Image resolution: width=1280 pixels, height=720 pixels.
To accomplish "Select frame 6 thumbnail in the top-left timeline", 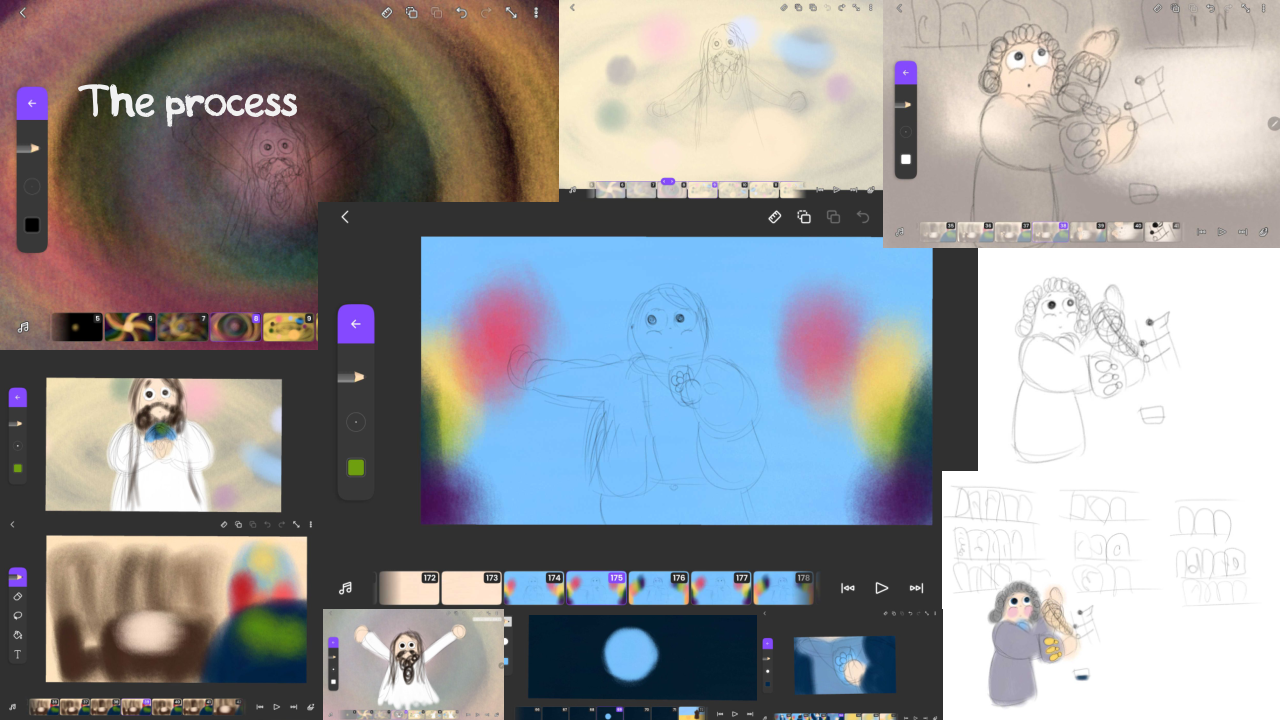I will [x=130, y=327].
